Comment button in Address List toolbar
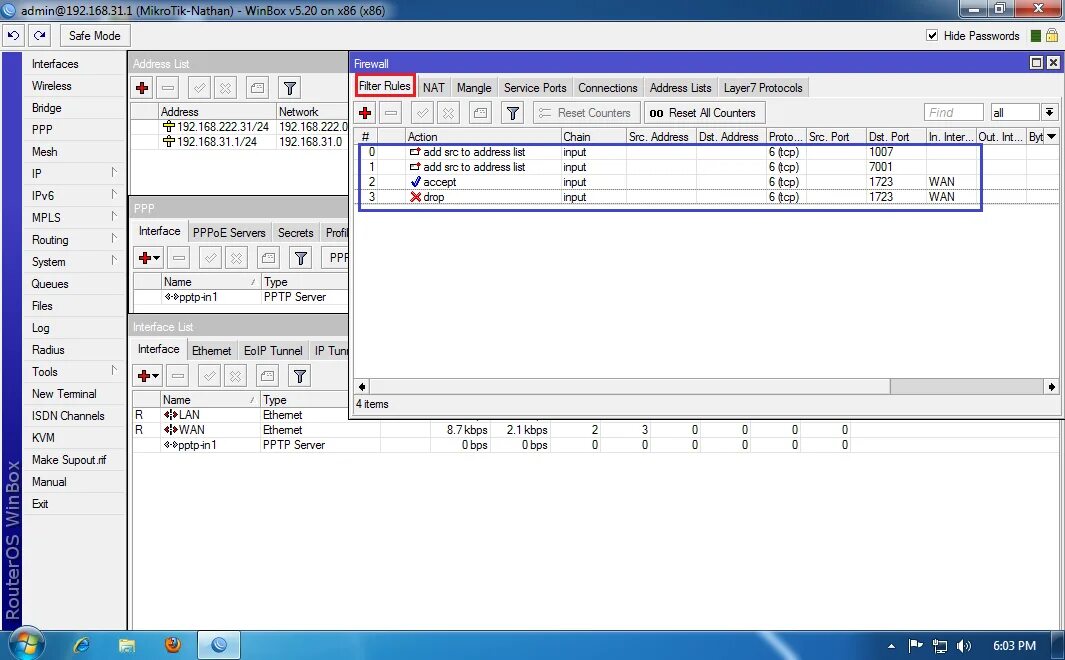 pyautogui.click(x=257, y=88)
